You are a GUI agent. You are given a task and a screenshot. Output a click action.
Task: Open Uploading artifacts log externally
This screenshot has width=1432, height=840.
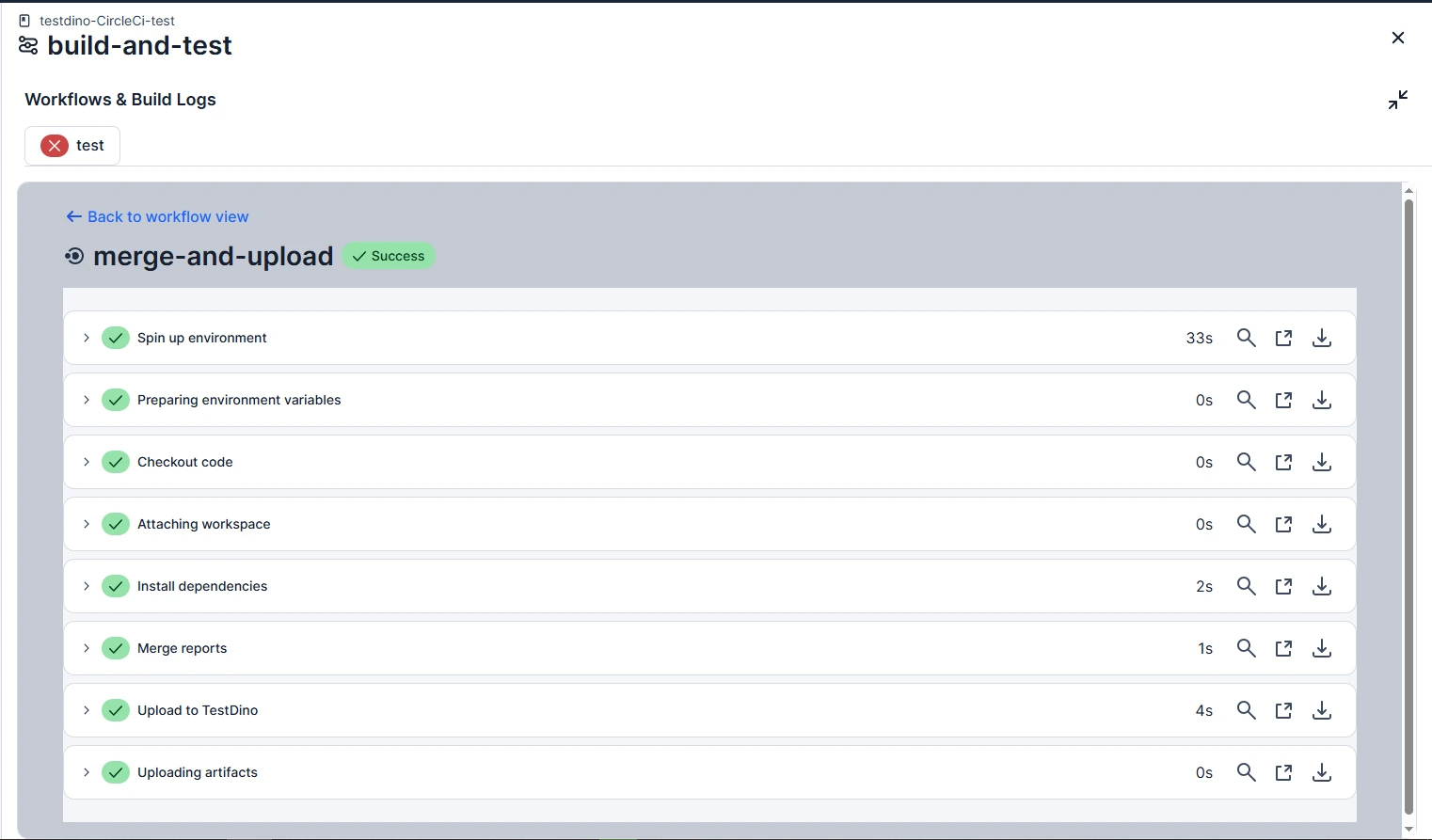1283,772
